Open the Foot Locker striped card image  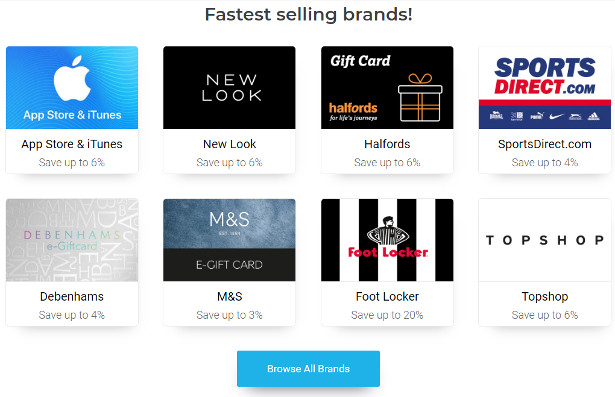387,240
